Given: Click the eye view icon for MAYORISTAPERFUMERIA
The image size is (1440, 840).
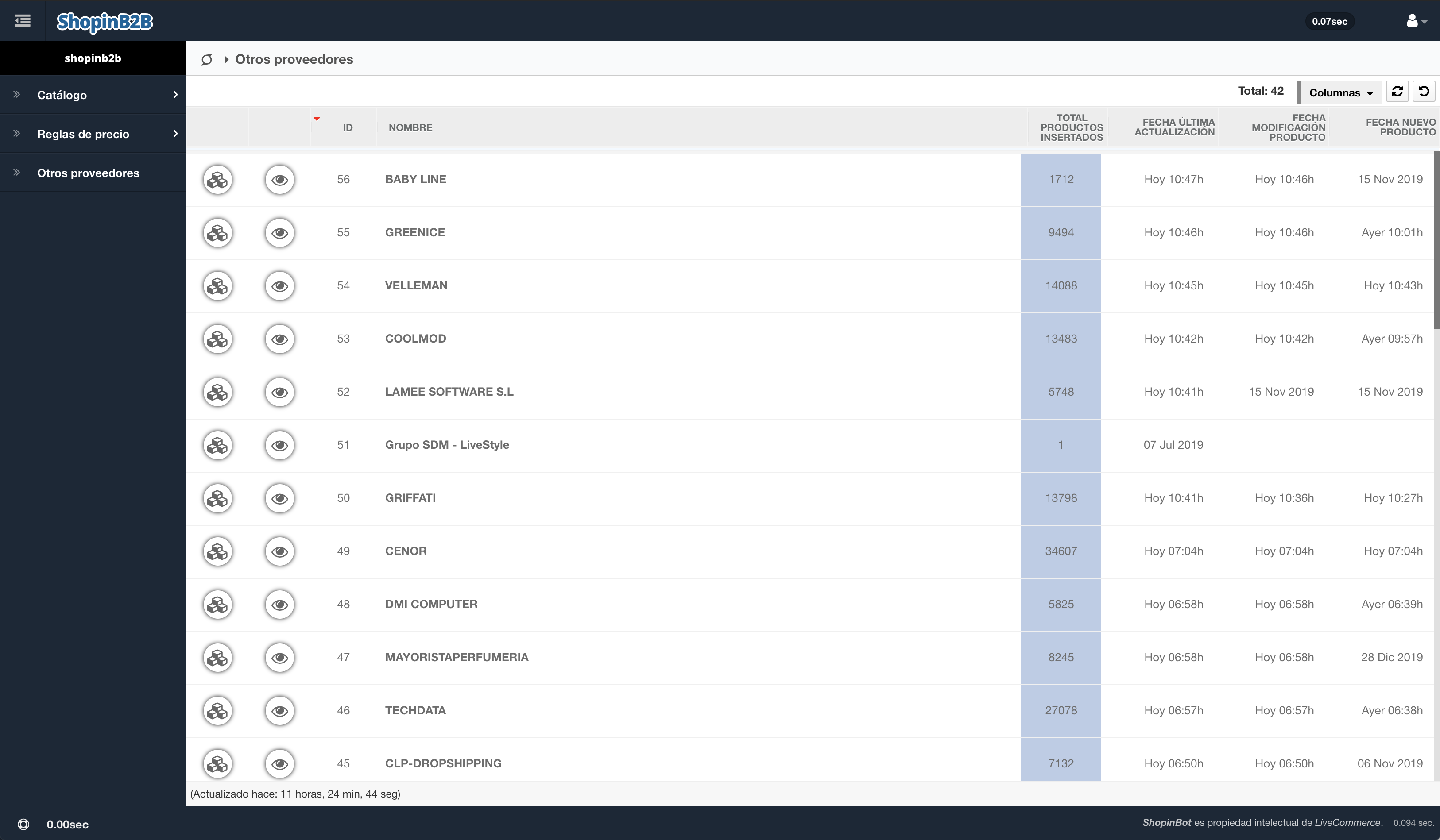Looking at the screenshot, I should (279, 658).
